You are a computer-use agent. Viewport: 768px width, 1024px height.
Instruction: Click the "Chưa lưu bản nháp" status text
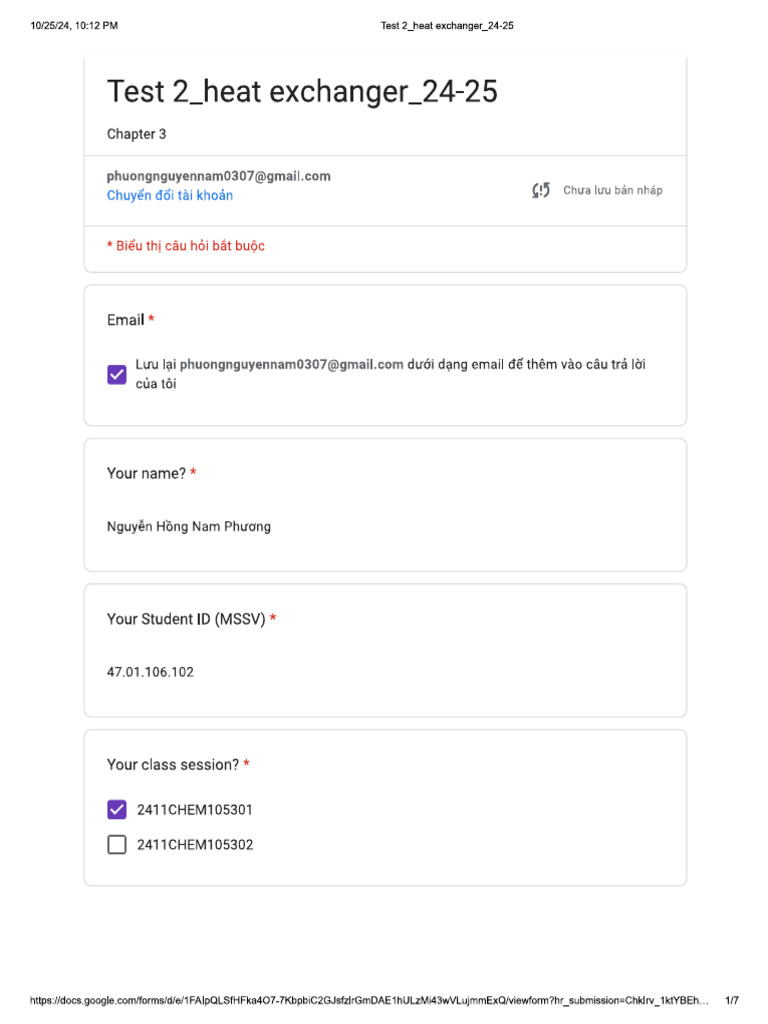pos(612,190)
